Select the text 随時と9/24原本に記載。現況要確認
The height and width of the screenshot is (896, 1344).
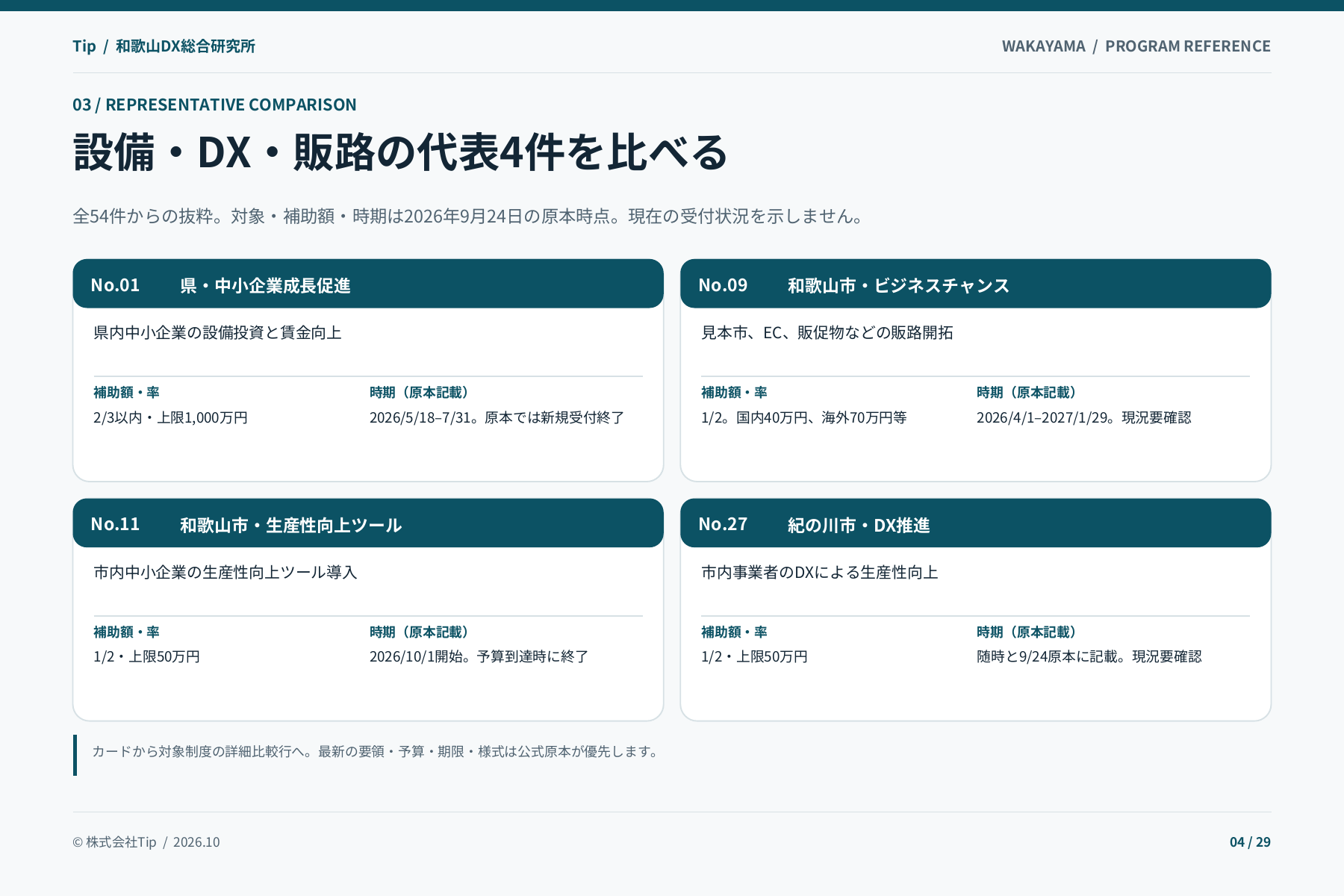coord(1089,657)
